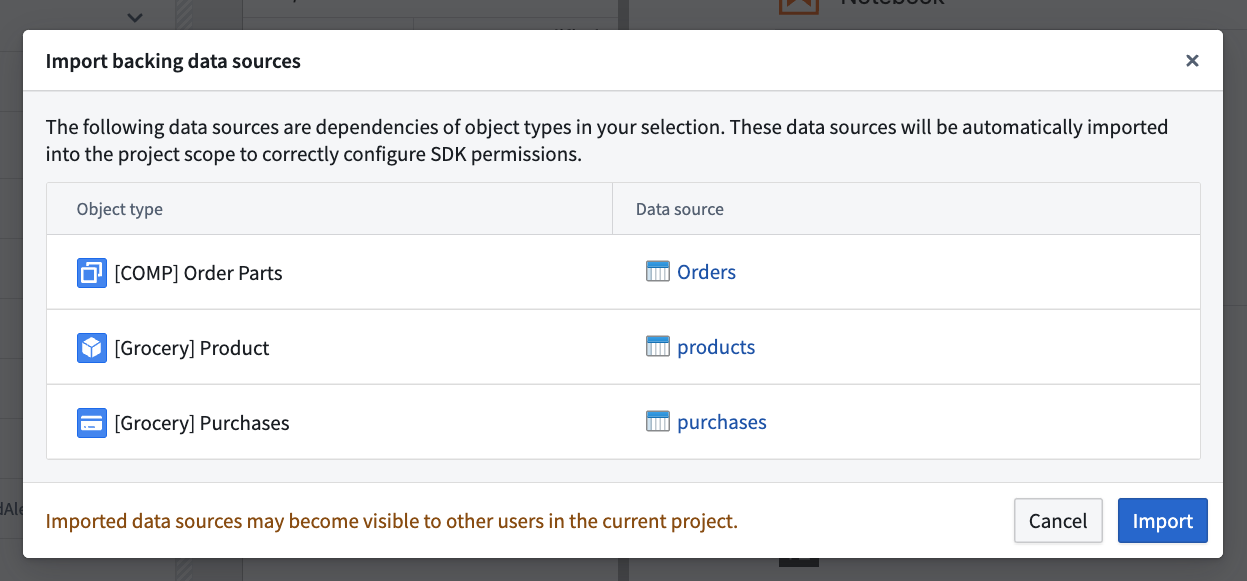This screenshot has width=1247, height=581.
Task: Open the purchases data source link
Action: click(x=722, y=422)
